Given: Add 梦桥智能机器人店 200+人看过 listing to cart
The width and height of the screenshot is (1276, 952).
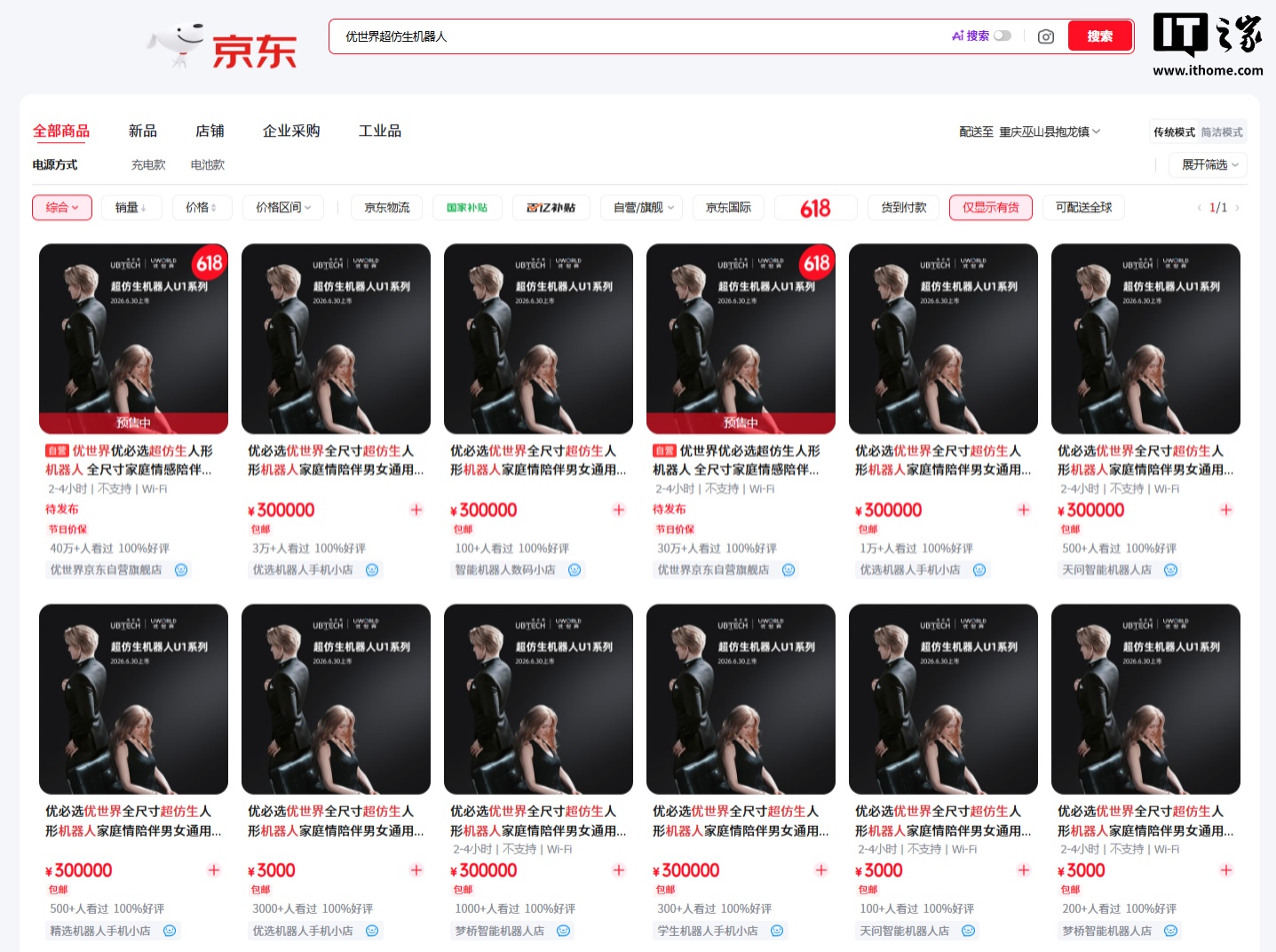Looking at the screenshot, I should tap(1226, 870).
